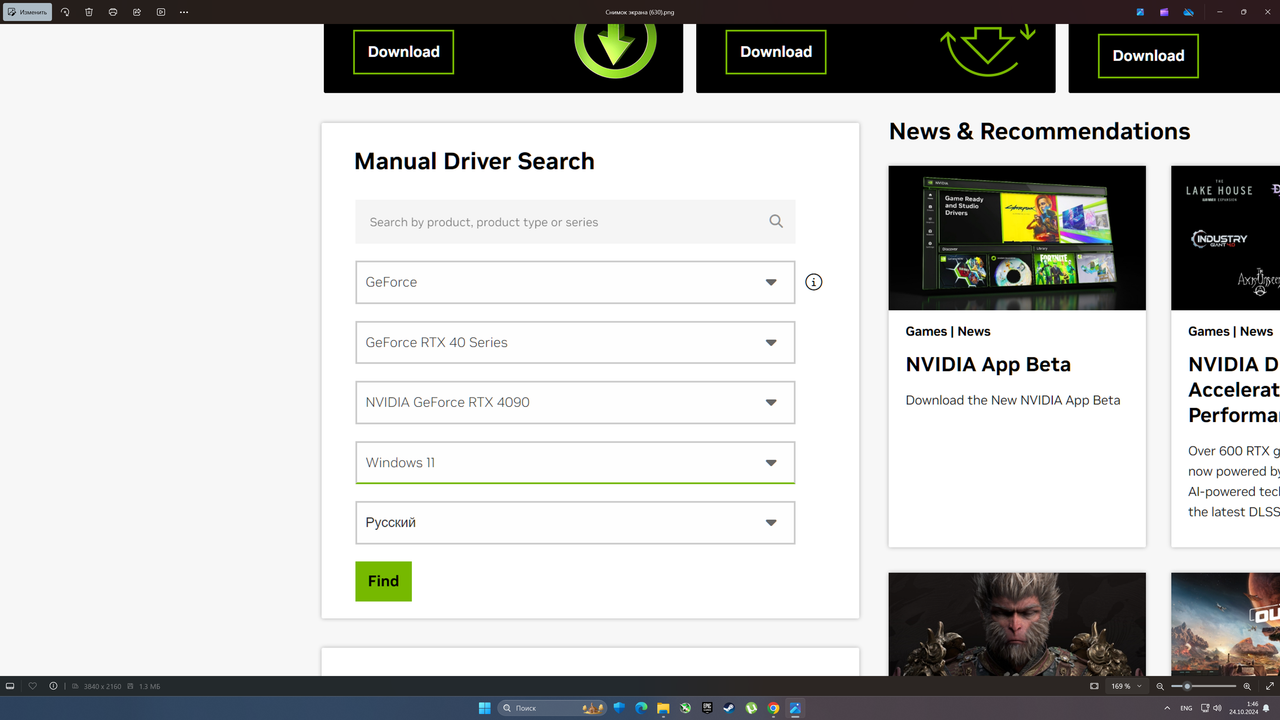This screenshot has height=720, width=1280.
Task: Click the News & Recommendations heading
Action: click(1039, 131)
